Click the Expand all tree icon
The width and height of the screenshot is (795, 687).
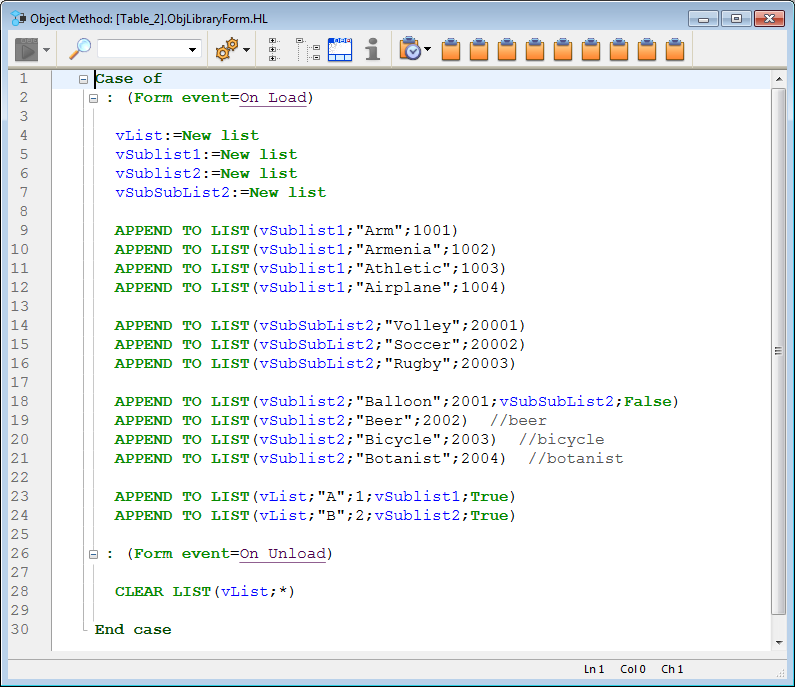(274, 49)
